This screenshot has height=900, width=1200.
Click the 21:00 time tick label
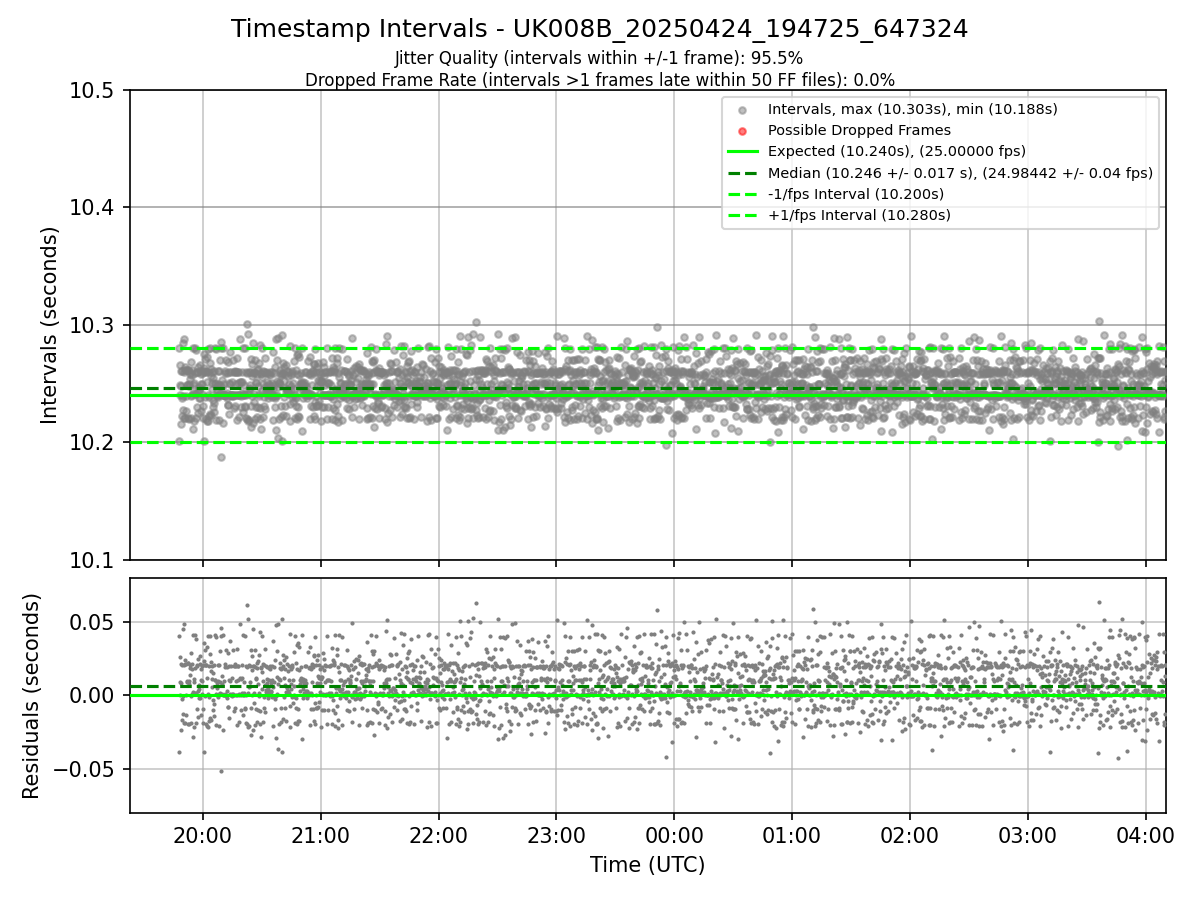point(321,834)
